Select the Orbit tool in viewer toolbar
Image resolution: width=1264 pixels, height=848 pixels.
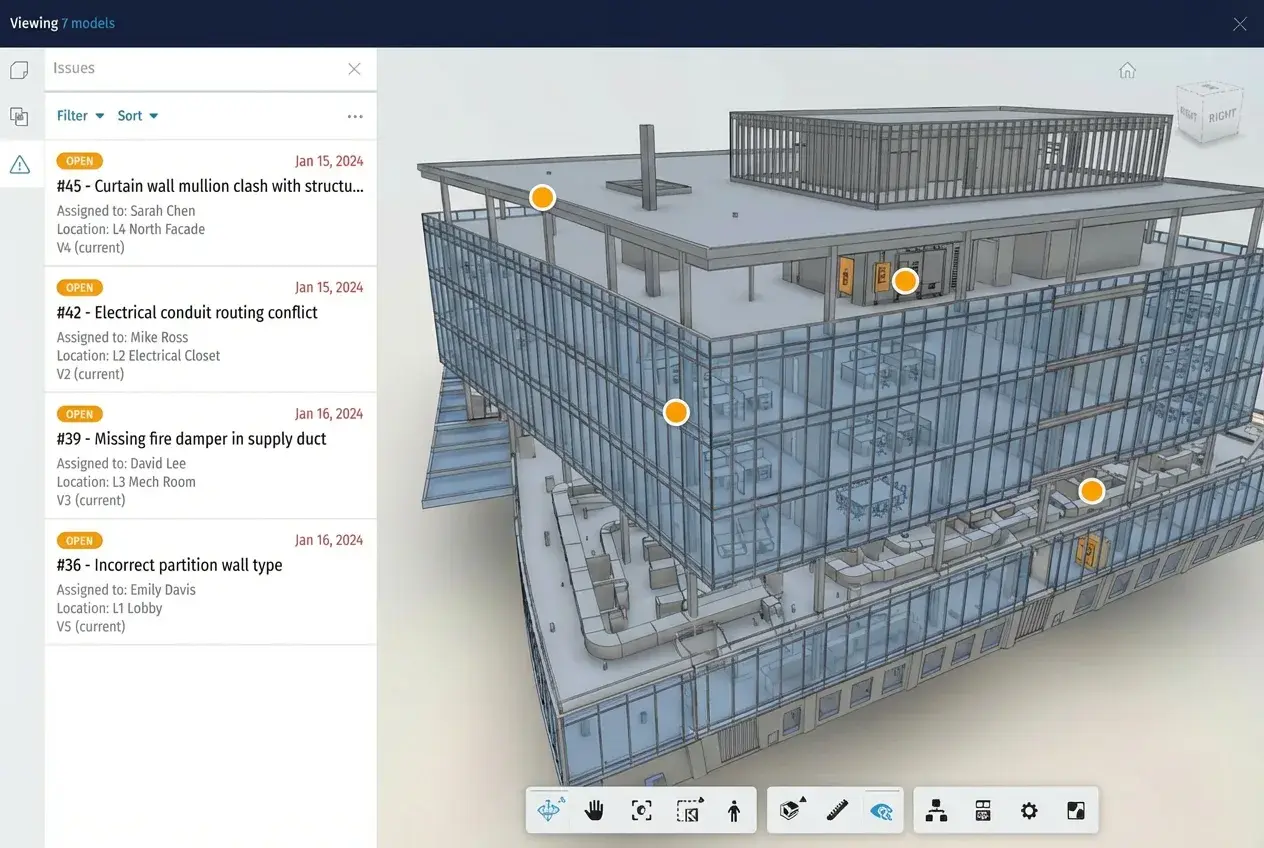[x=550, y=810]
